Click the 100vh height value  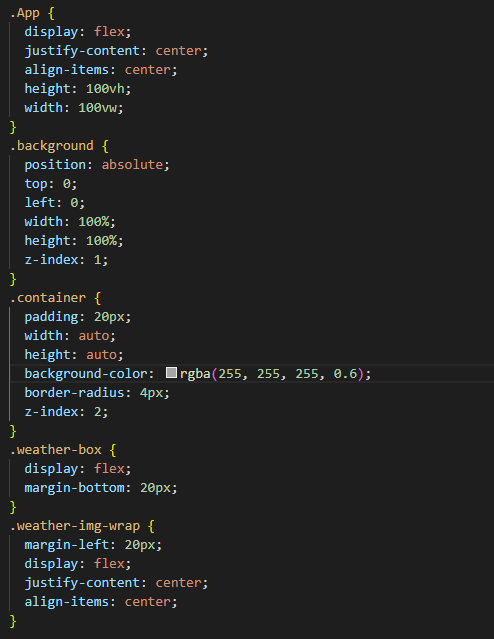click(x=105, y=89)
